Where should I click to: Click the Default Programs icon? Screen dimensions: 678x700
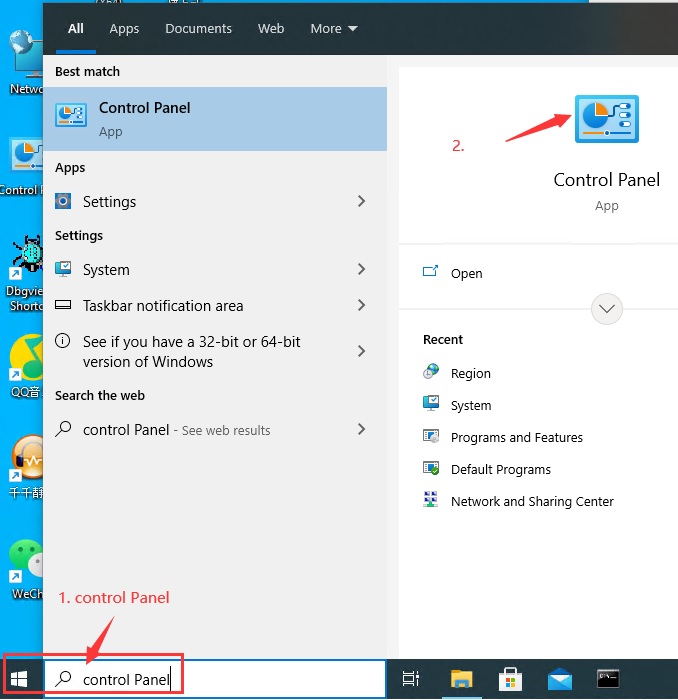tap(431, 468)
